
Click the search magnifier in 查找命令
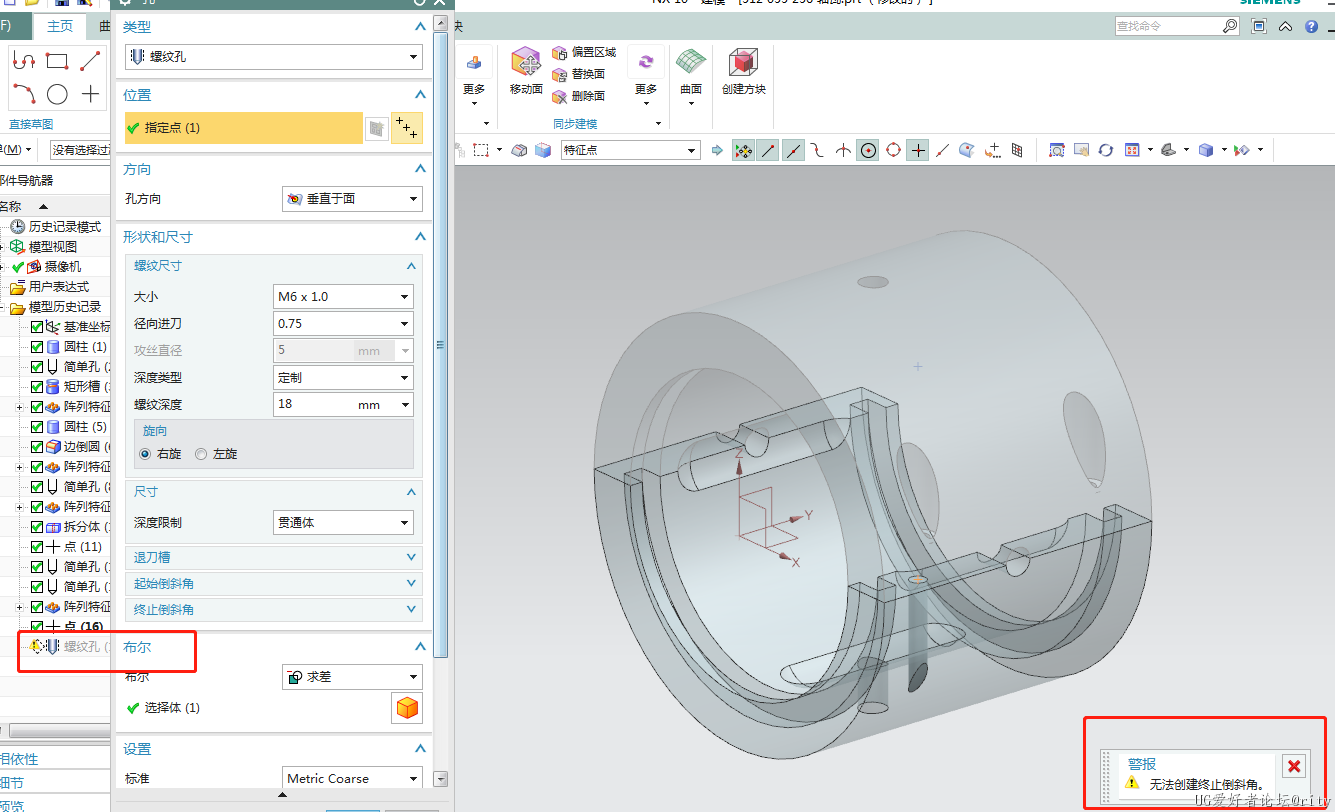pos(1230,27)
